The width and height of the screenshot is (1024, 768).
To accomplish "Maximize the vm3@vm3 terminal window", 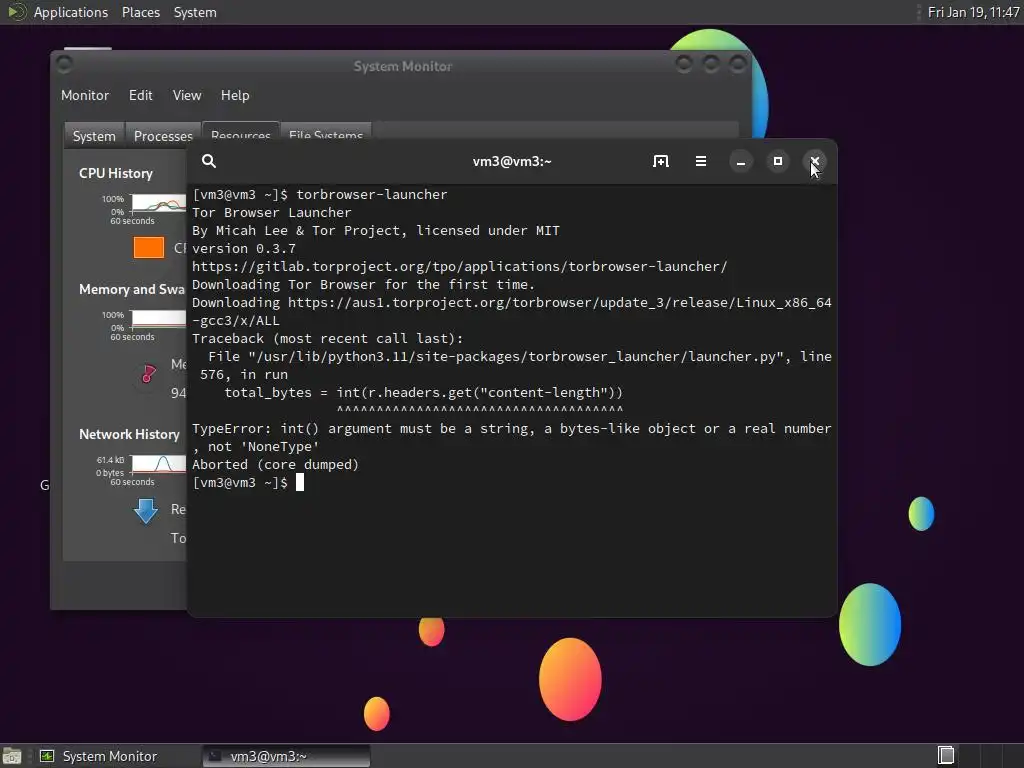I will [778, 161].
